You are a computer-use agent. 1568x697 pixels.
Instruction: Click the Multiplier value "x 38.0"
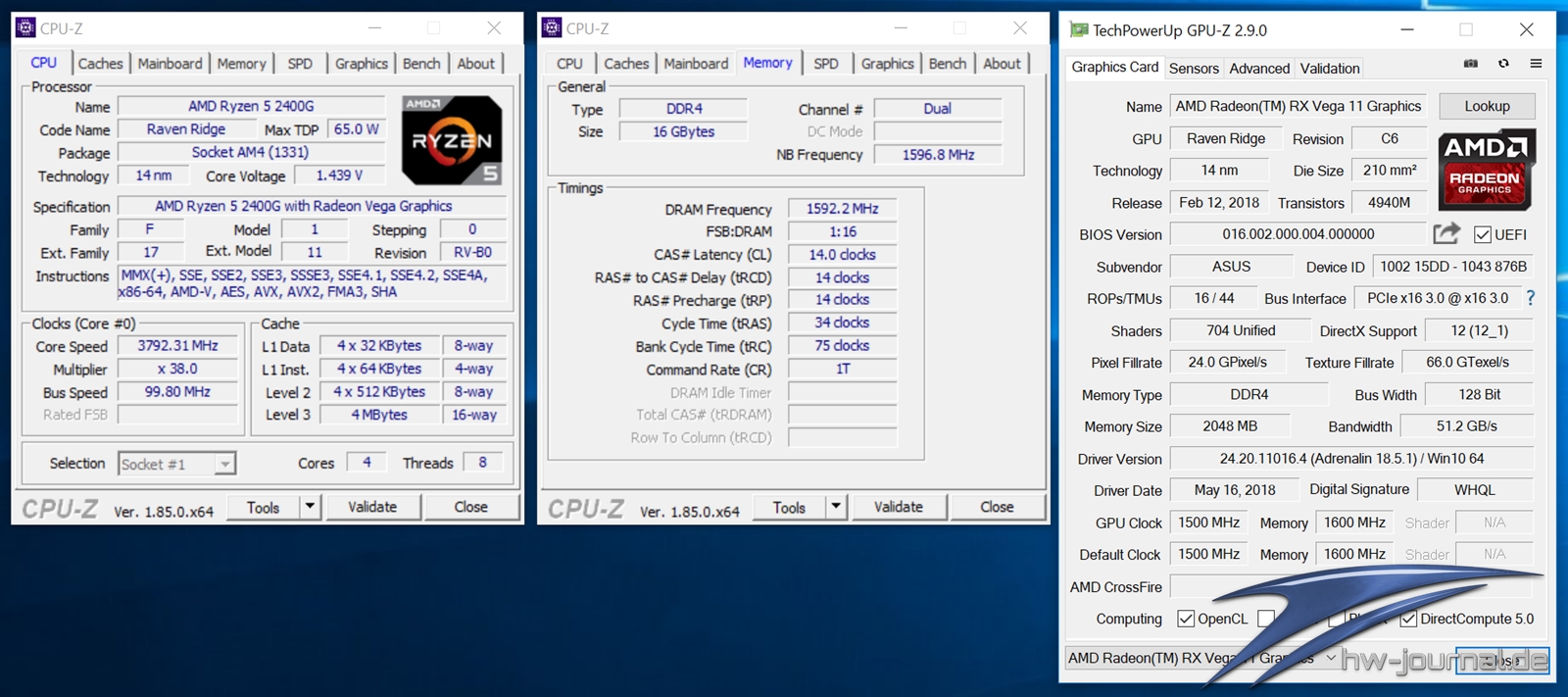click(x=177, y=369)
